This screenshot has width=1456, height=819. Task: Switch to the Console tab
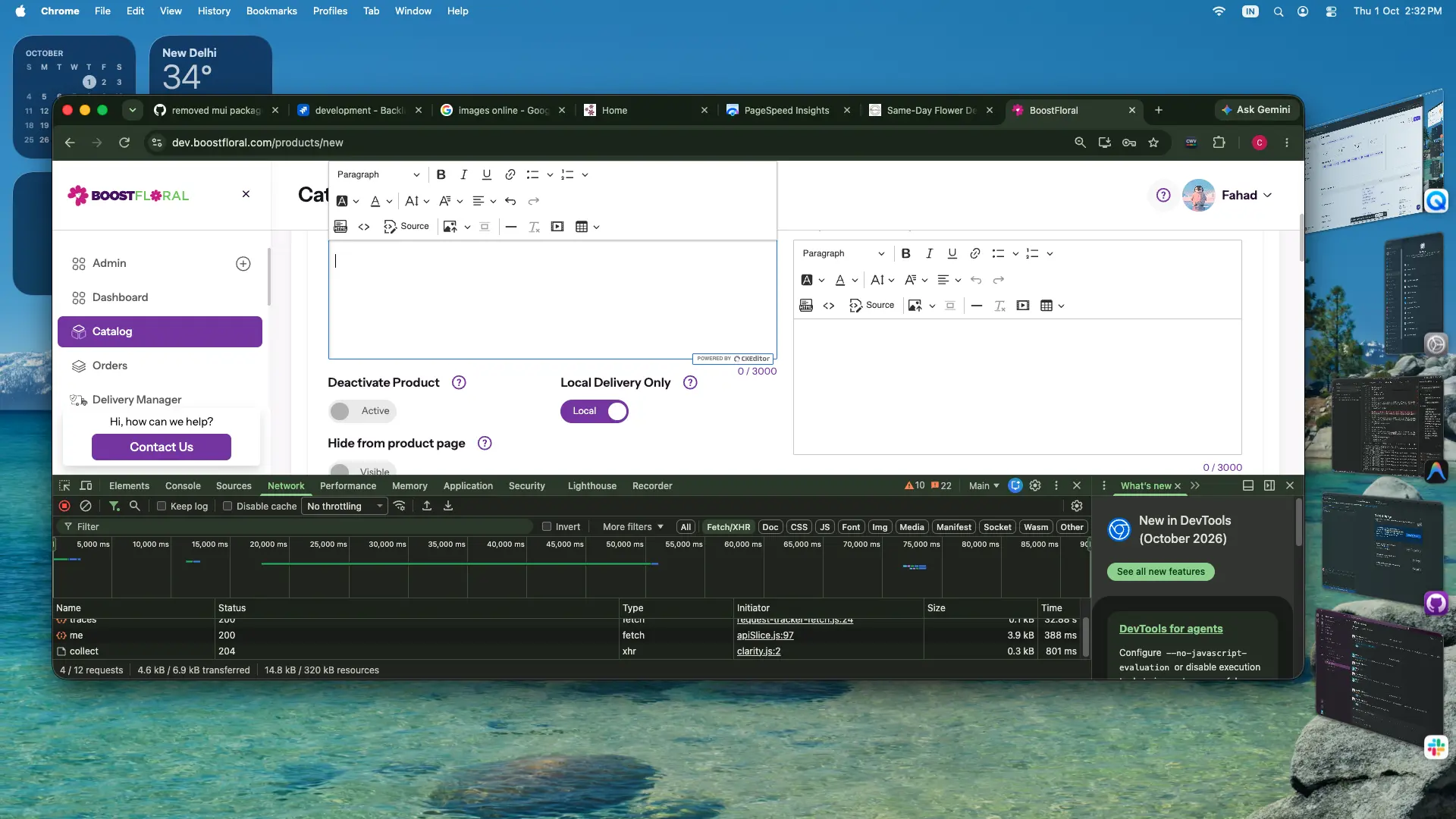(183, 486)
